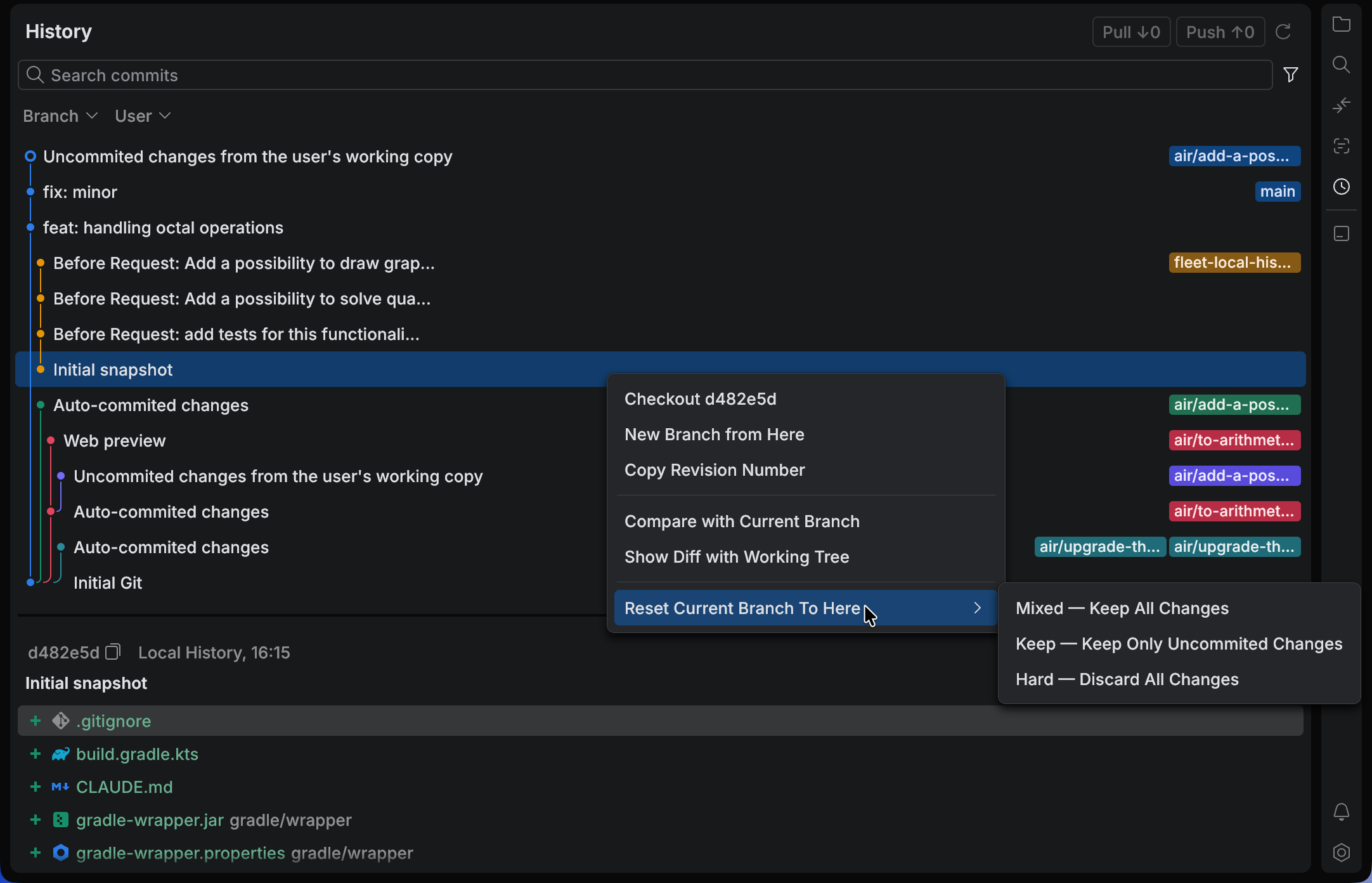This screenshot has height=883, width=1372.
Task: Open the History clock sidebar icon
Action: (1341, 186)
